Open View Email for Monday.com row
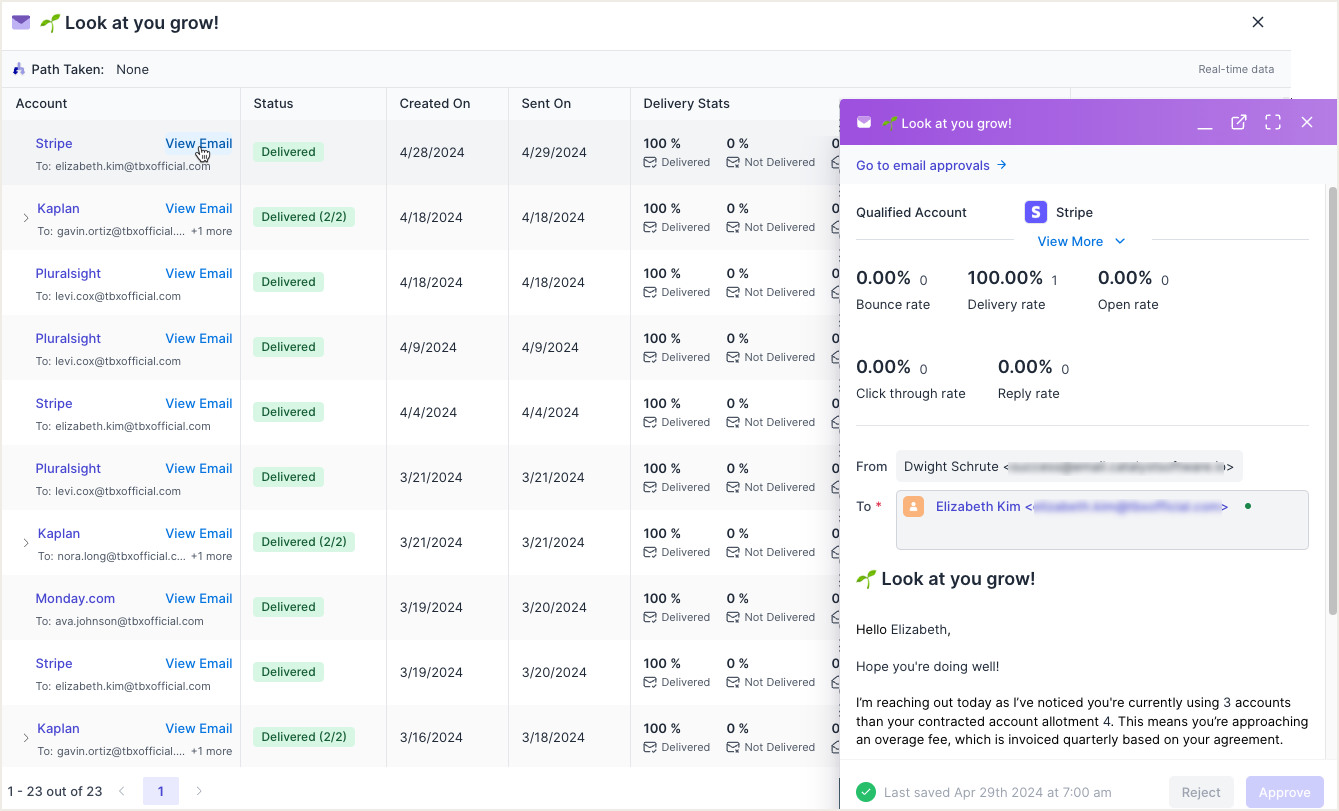Viewport: 1339px width, 811px height. [x=198, y=599]
